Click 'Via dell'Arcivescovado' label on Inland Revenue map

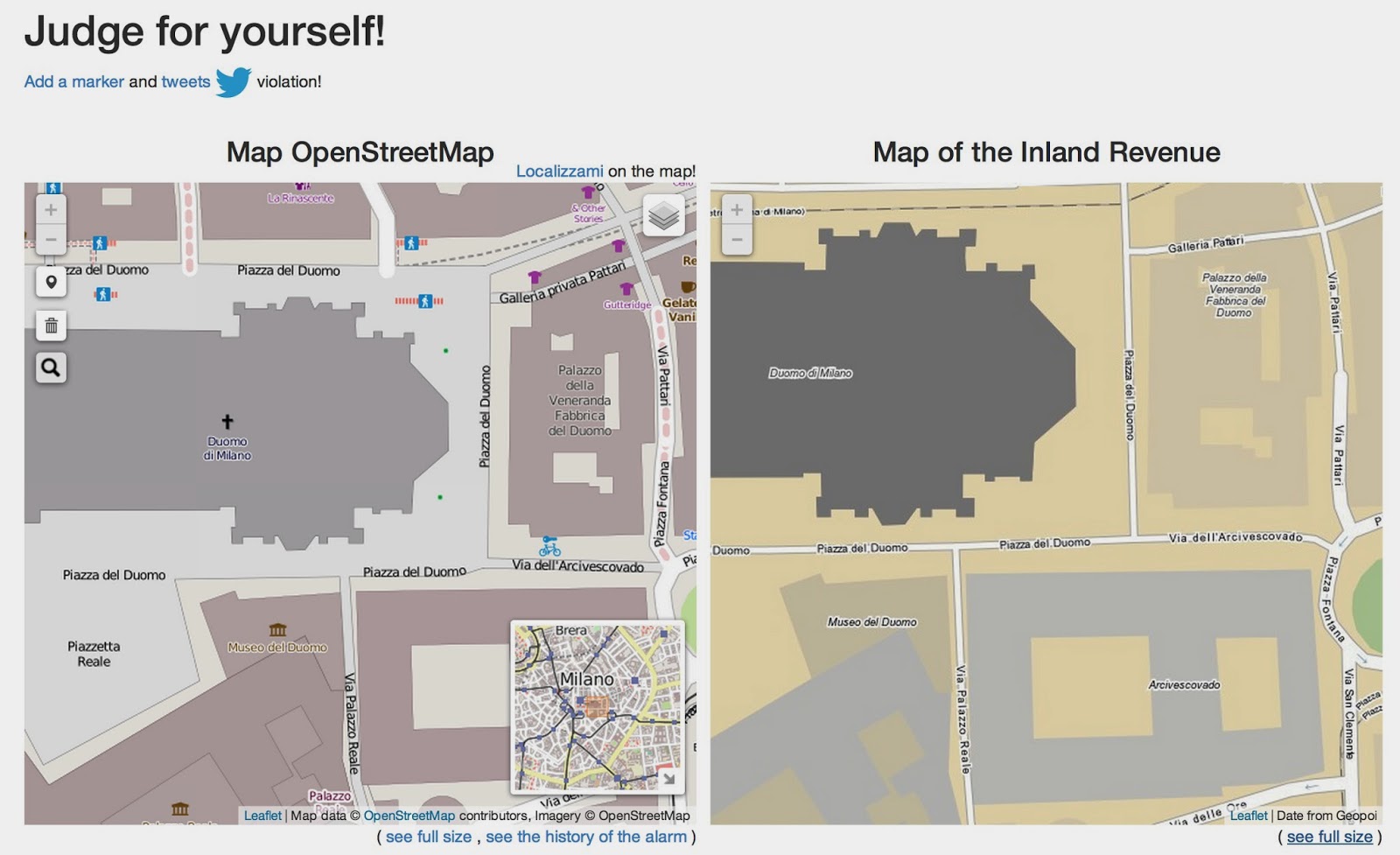pos(1235,537)
